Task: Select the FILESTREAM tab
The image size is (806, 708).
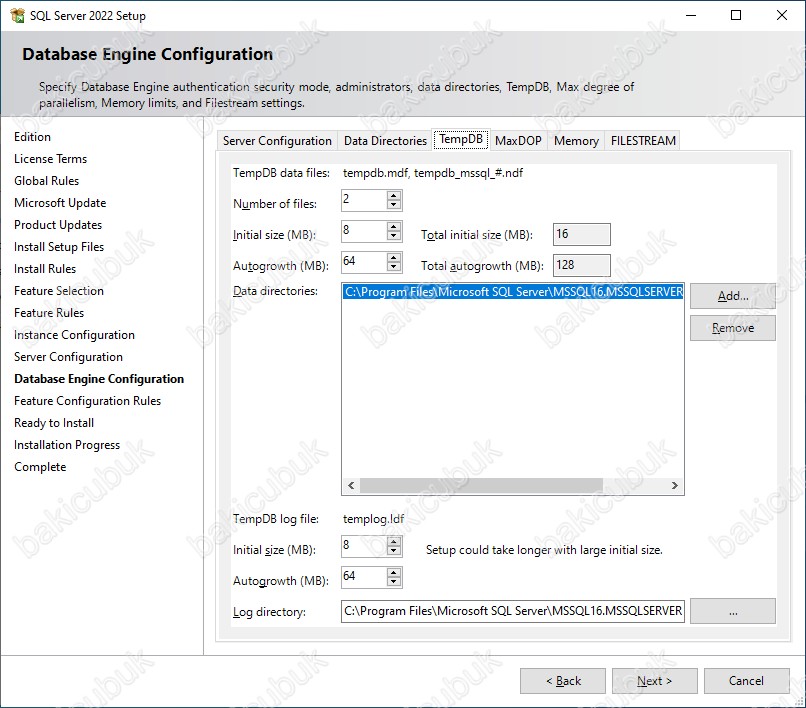Action: click(x=643, y=141)
